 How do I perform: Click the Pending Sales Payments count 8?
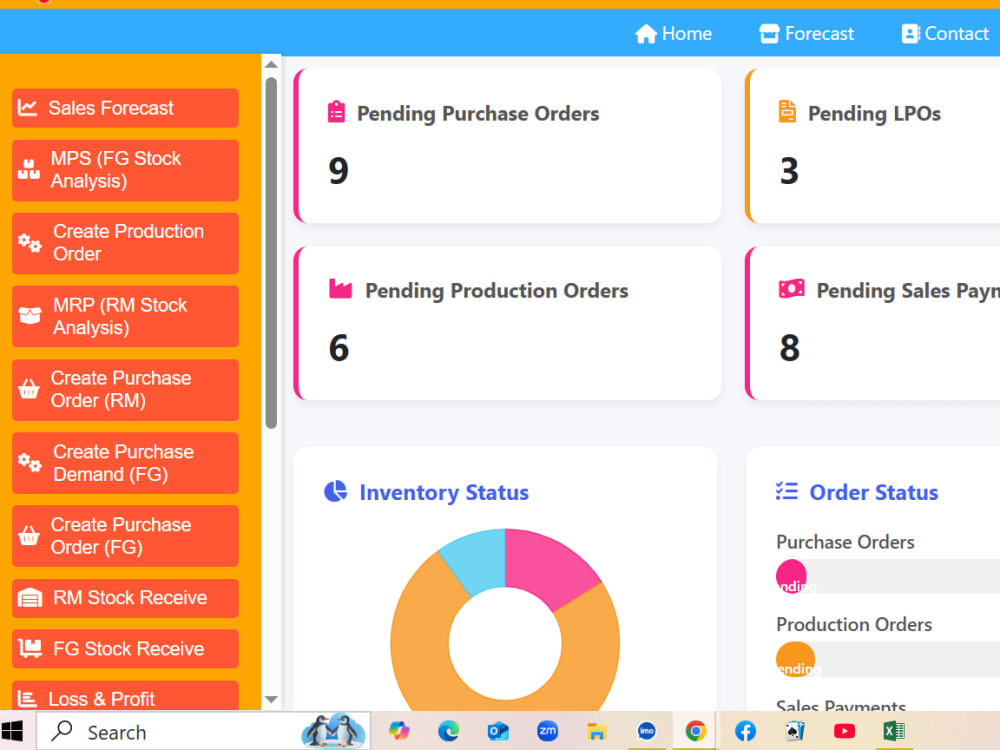(x=790, y=348)
